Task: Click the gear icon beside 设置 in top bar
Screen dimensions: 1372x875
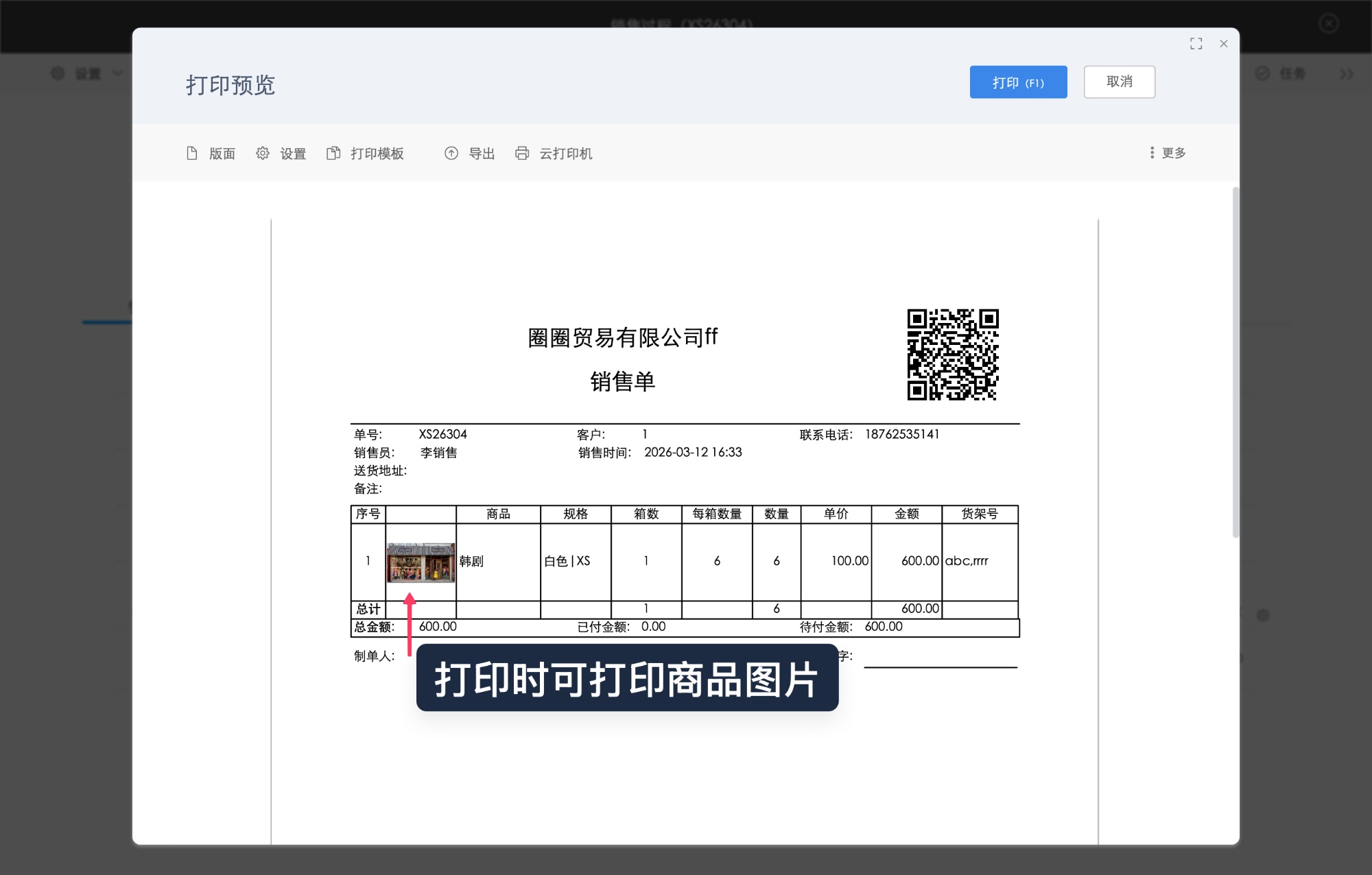Action: [58, 73]
